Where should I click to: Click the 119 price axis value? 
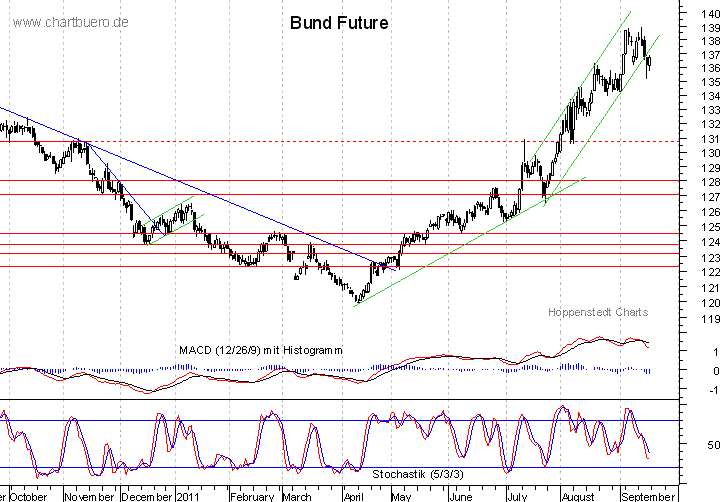click(x=711, y=319)
